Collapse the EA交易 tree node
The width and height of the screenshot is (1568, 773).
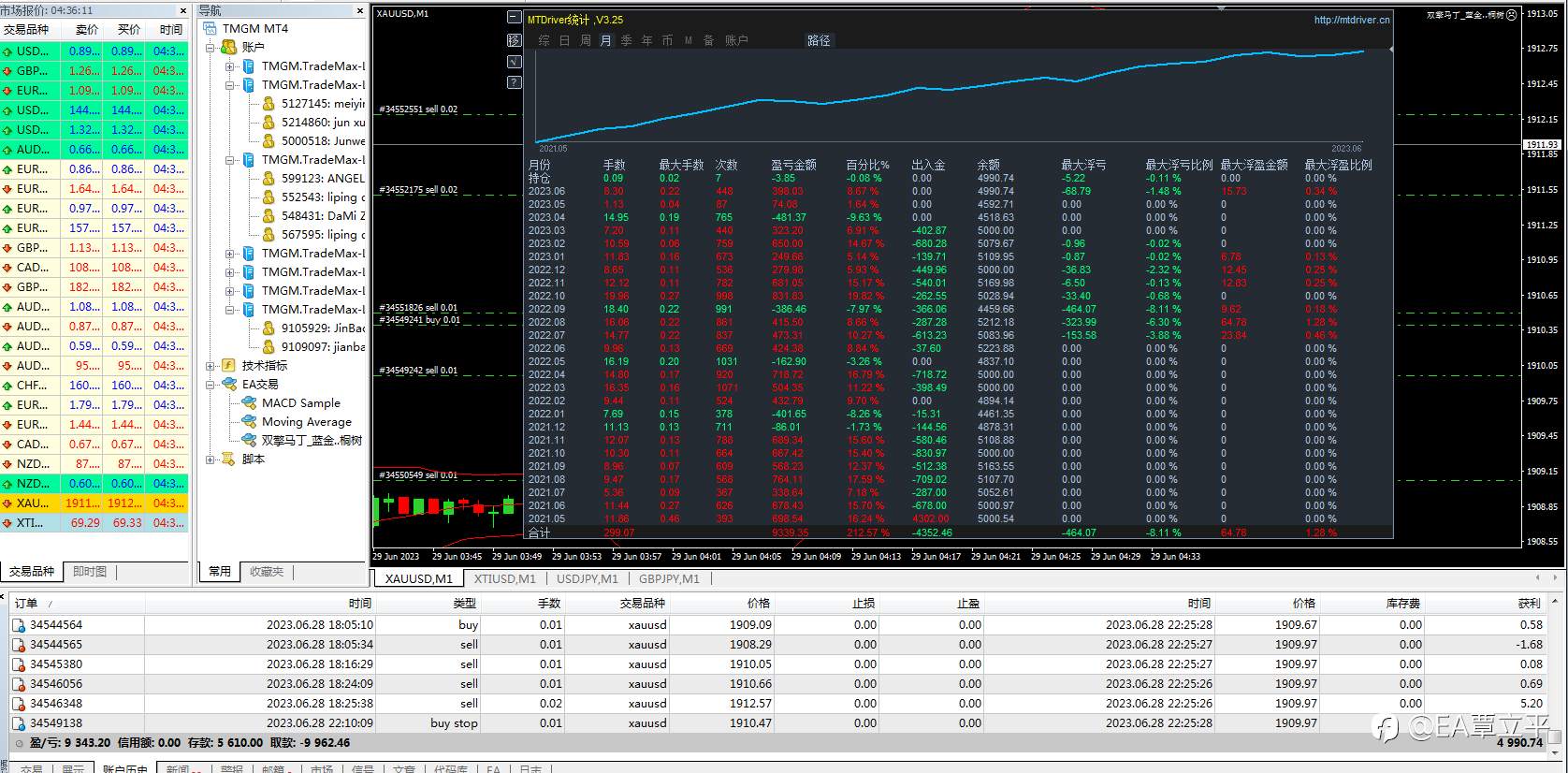pos(211,384)
